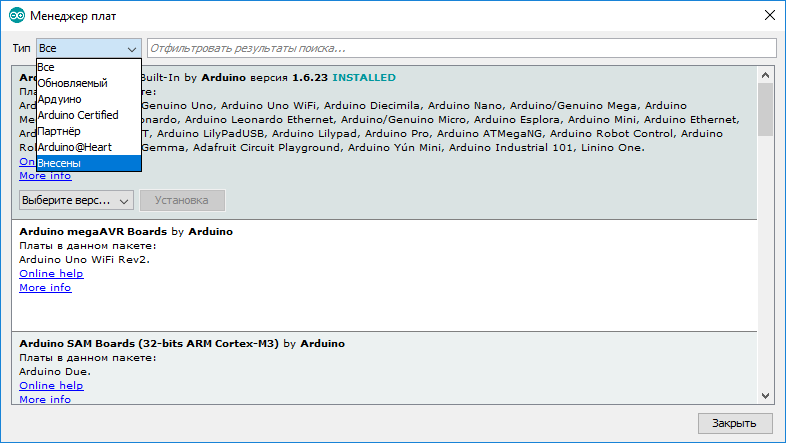Select 'Все' in the type list
The image size is (786, 443).
point(89,67)
